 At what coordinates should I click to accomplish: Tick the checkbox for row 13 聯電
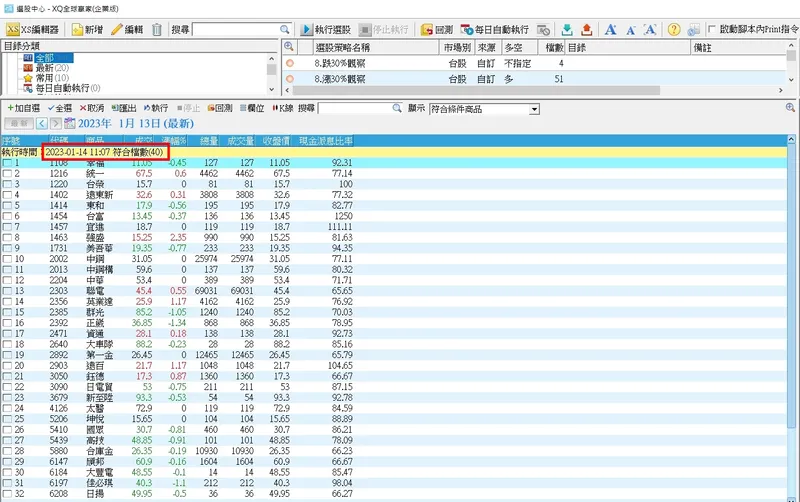(8, 290)
